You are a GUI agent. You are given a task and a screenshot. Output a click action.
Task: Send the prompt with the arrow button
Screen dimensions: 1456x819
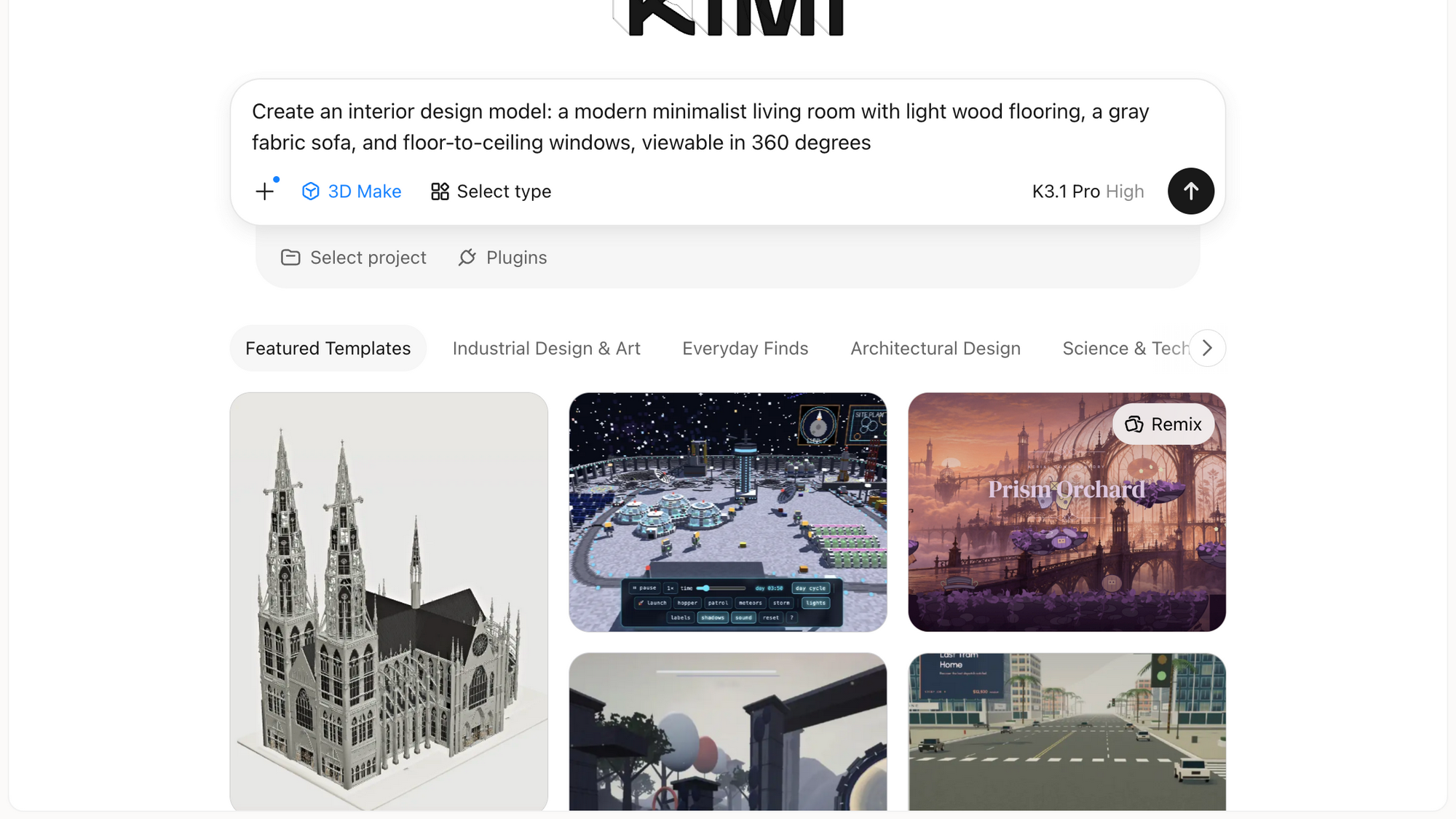1191,191
